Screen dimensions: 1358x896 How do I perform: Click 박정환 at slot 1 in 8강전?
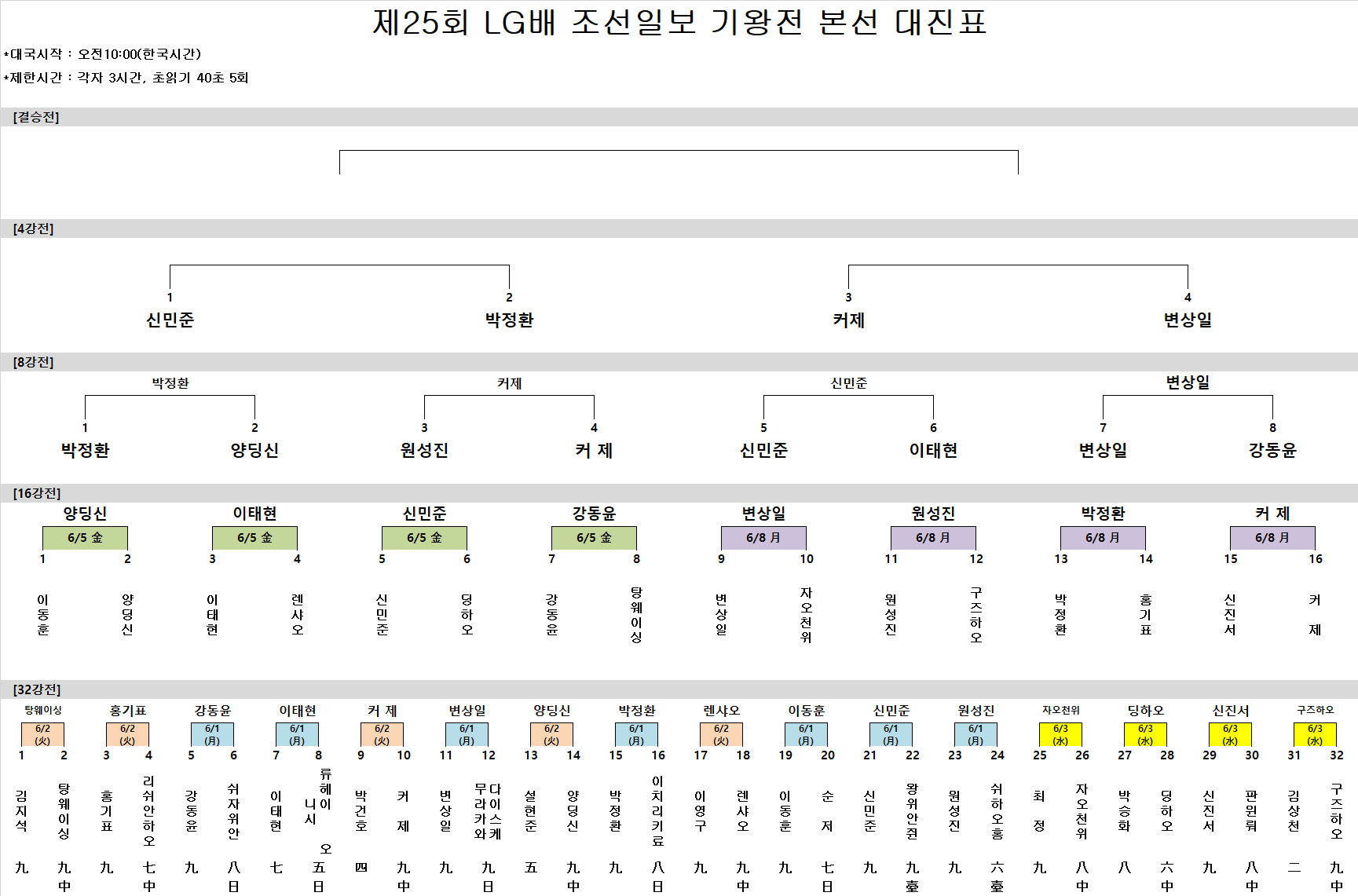[x=85, y=450]
